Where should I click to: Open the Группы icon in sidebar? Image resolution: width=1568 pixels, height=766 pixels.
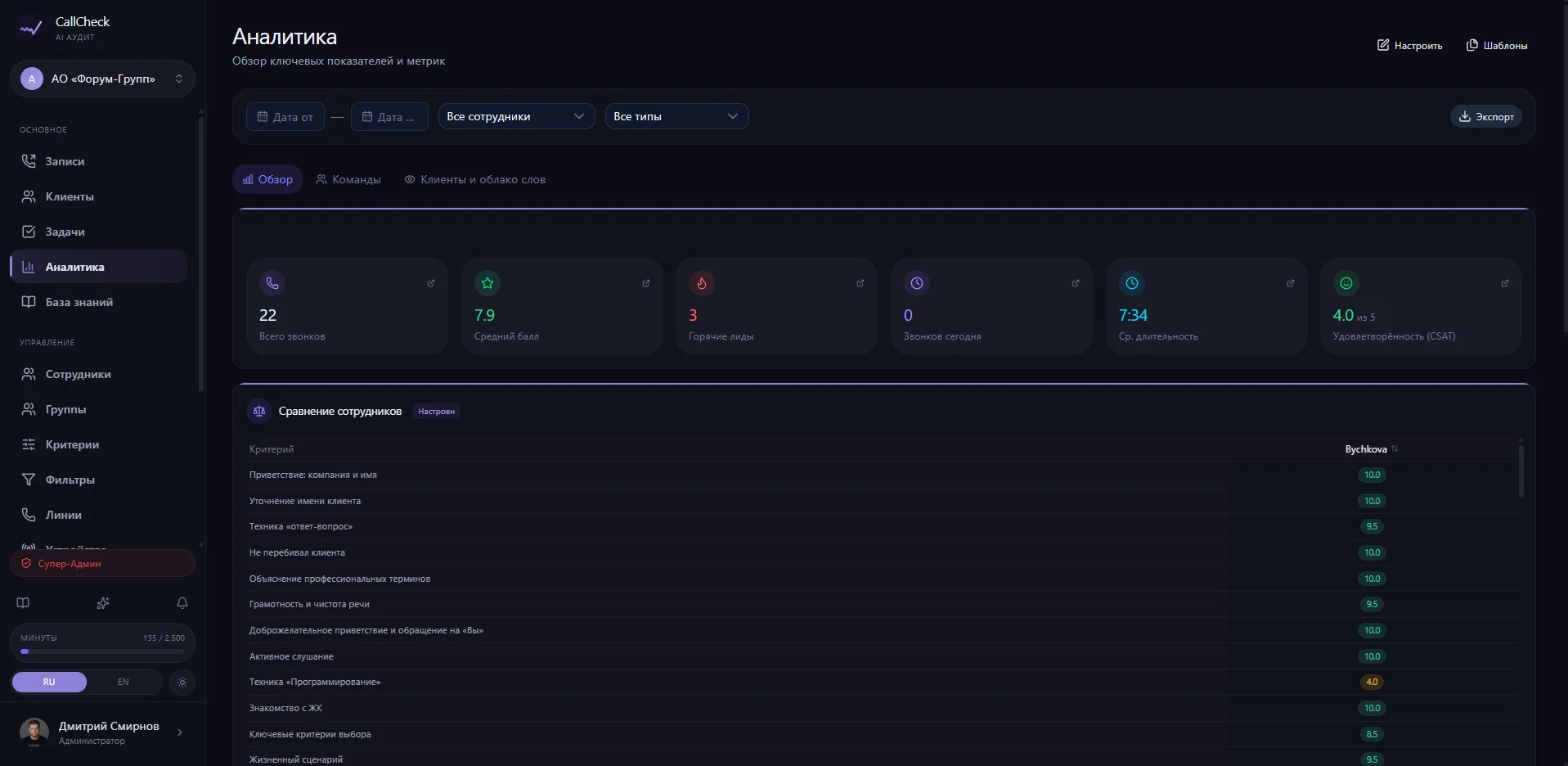[x=29, y=409]
